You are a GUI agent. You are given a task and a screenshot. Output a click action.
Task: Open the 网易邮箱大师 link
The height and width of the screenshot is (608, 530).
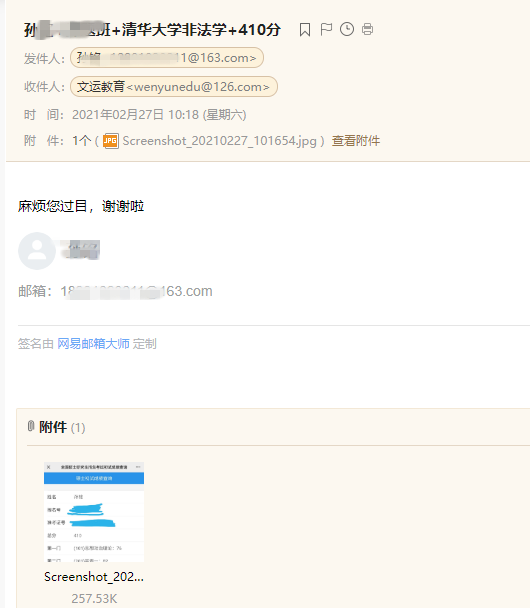coord(93,344)
